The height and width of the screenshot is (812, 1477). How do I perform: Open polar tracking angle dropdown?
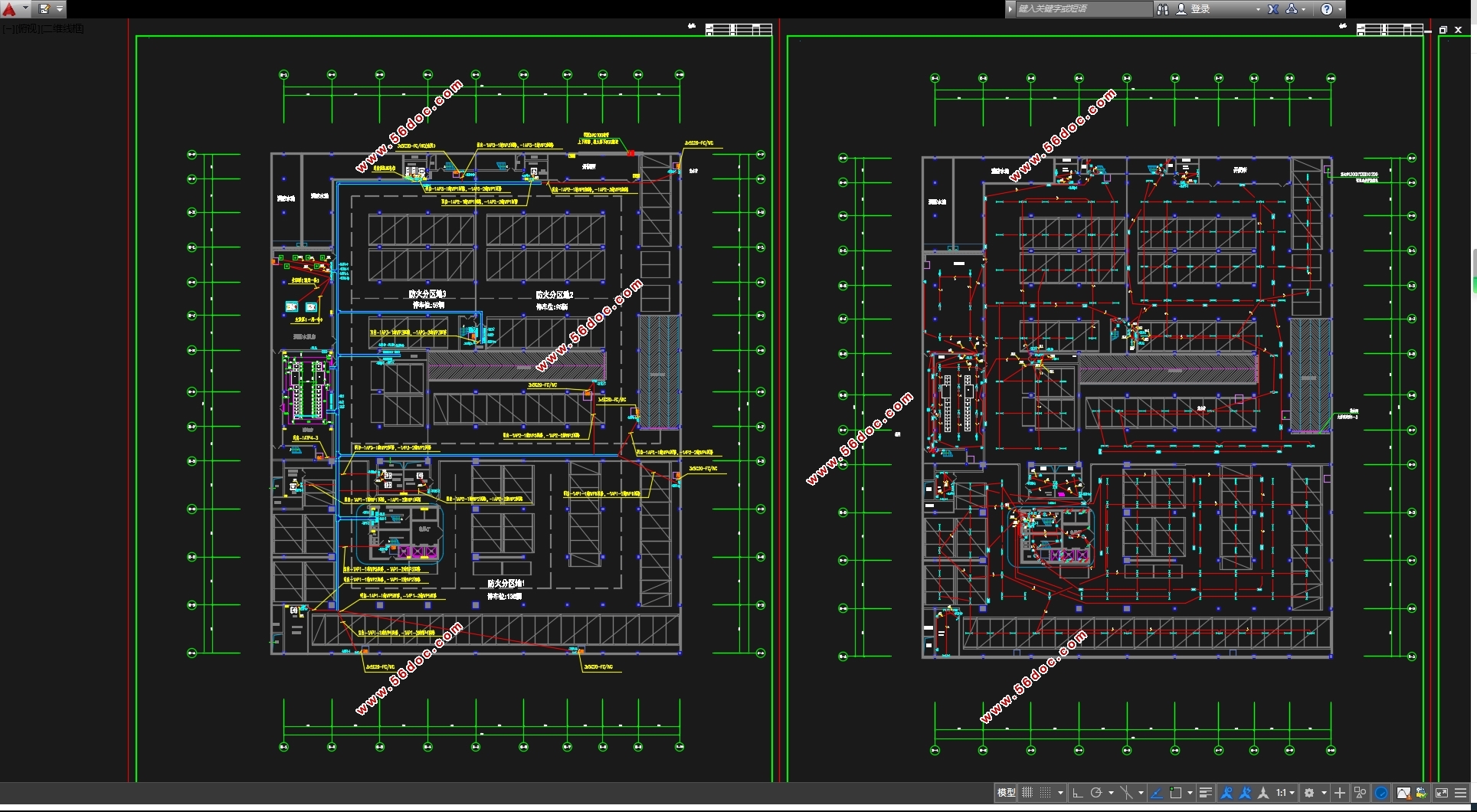[x=1111, y=793]
